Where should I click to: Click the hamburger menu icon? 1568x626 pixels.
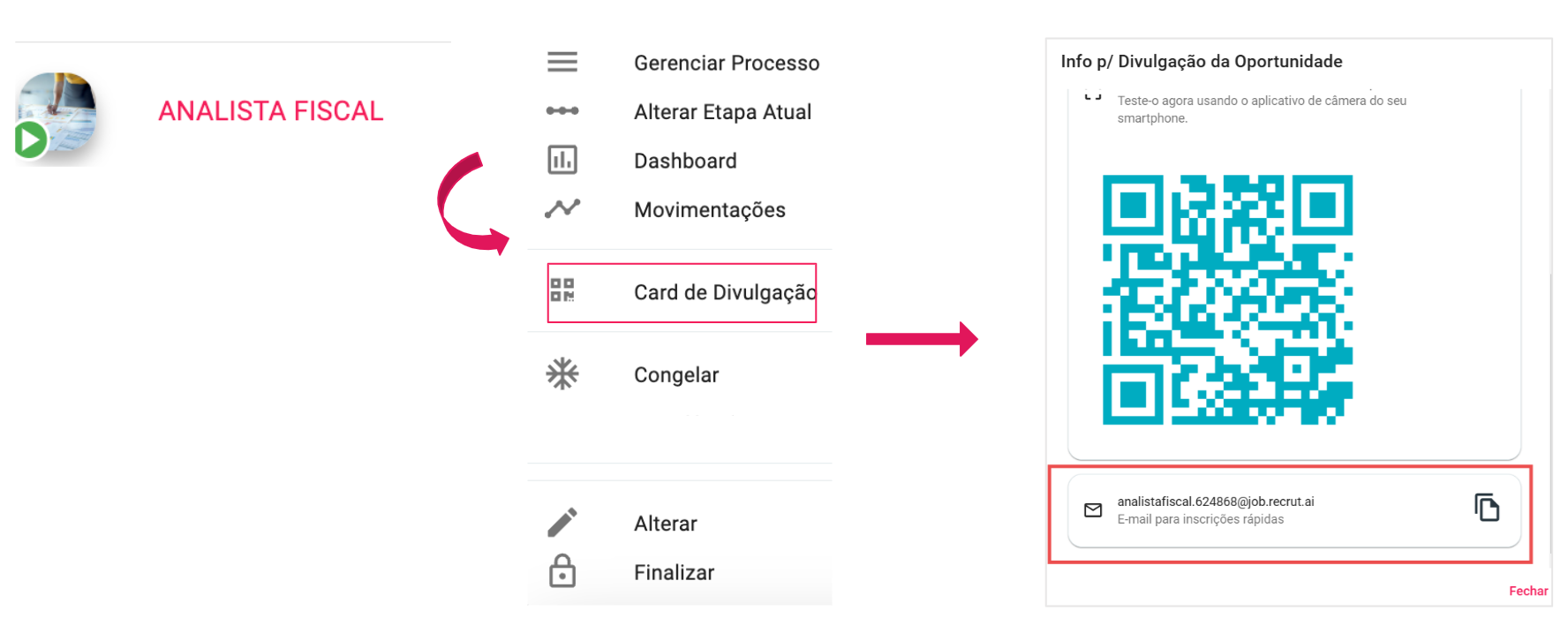(x=562, y=62)
